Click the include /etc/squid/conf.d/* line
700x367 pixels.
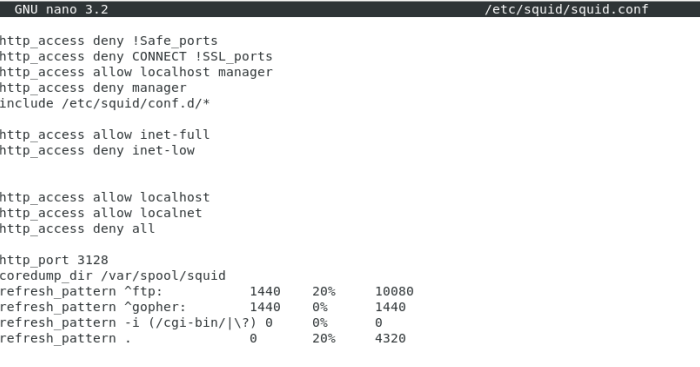click(104, 103)
